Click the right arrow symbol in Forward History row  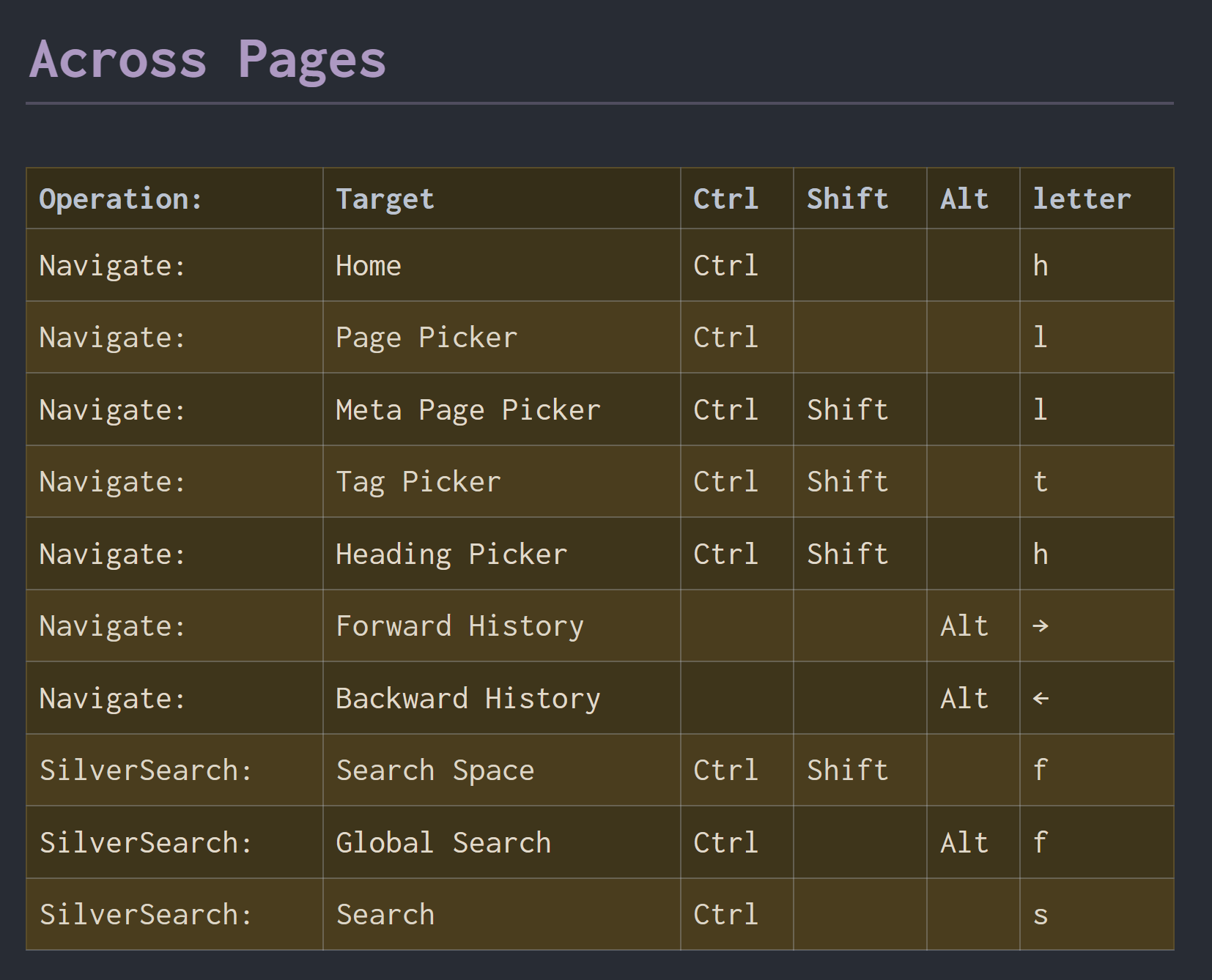pyautogui.click(x=1041, y=626)
